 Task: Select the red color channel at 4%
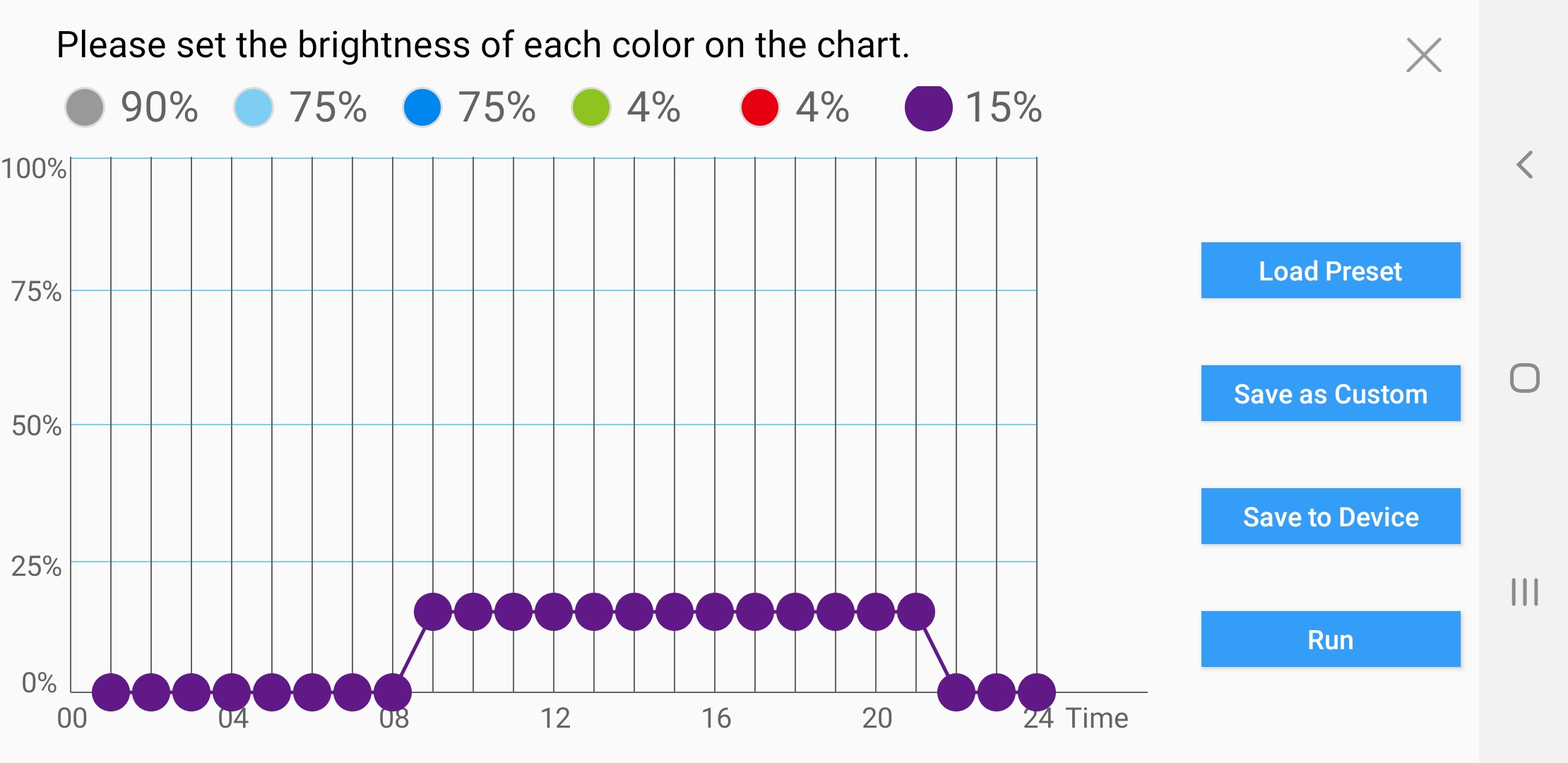pos(760,107)
